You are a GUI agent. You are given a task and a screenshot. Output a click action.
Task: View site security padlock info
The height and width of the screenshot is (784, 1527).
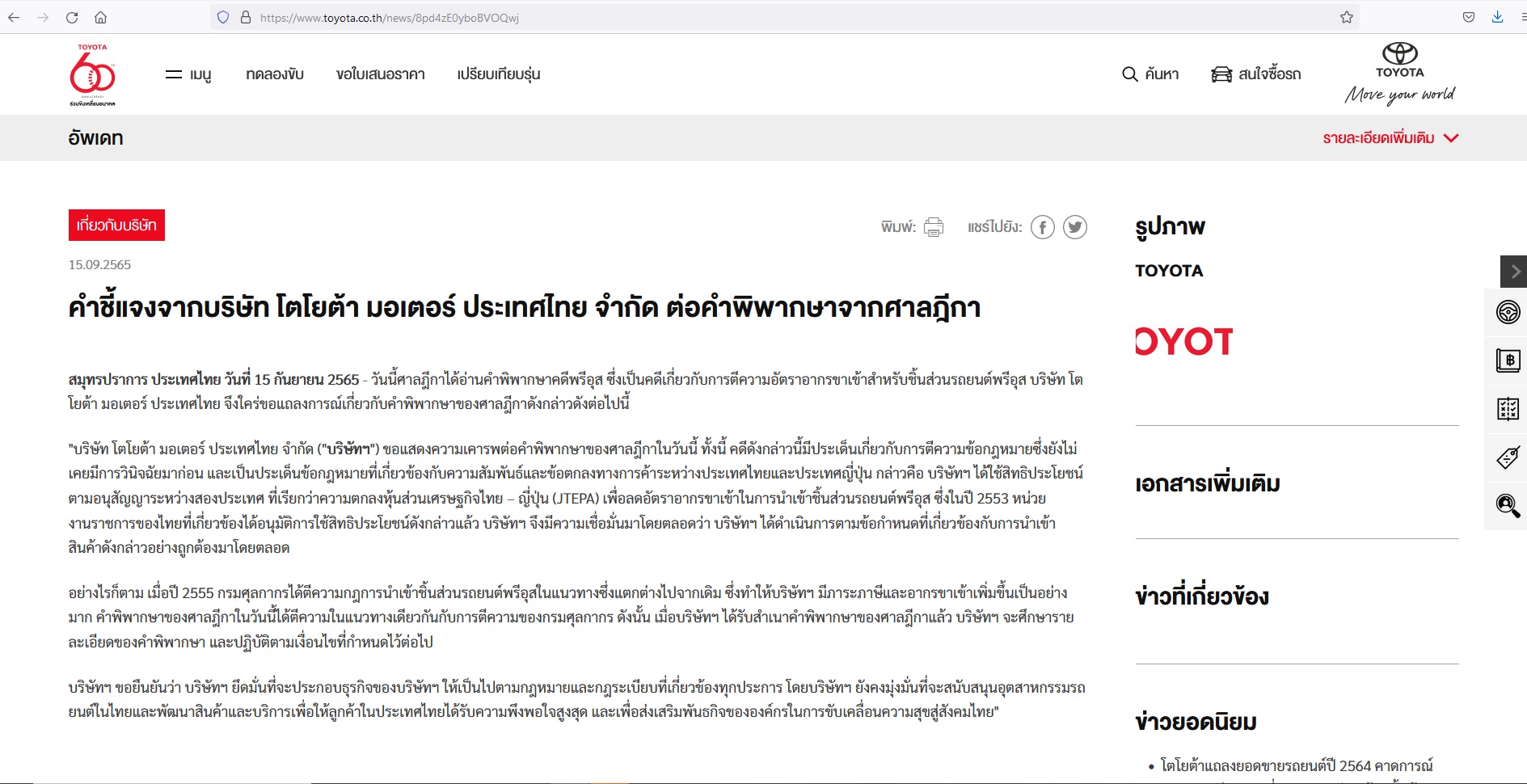click(x=246, y=17)
